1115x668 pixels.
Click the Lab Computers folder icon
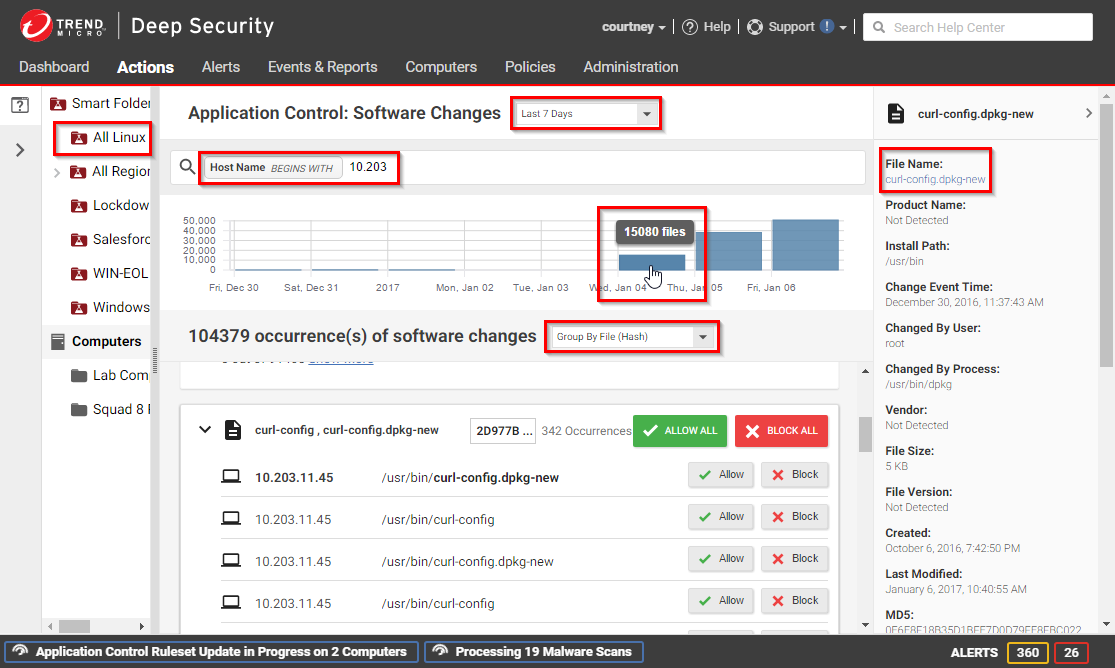tap(80, 375)
